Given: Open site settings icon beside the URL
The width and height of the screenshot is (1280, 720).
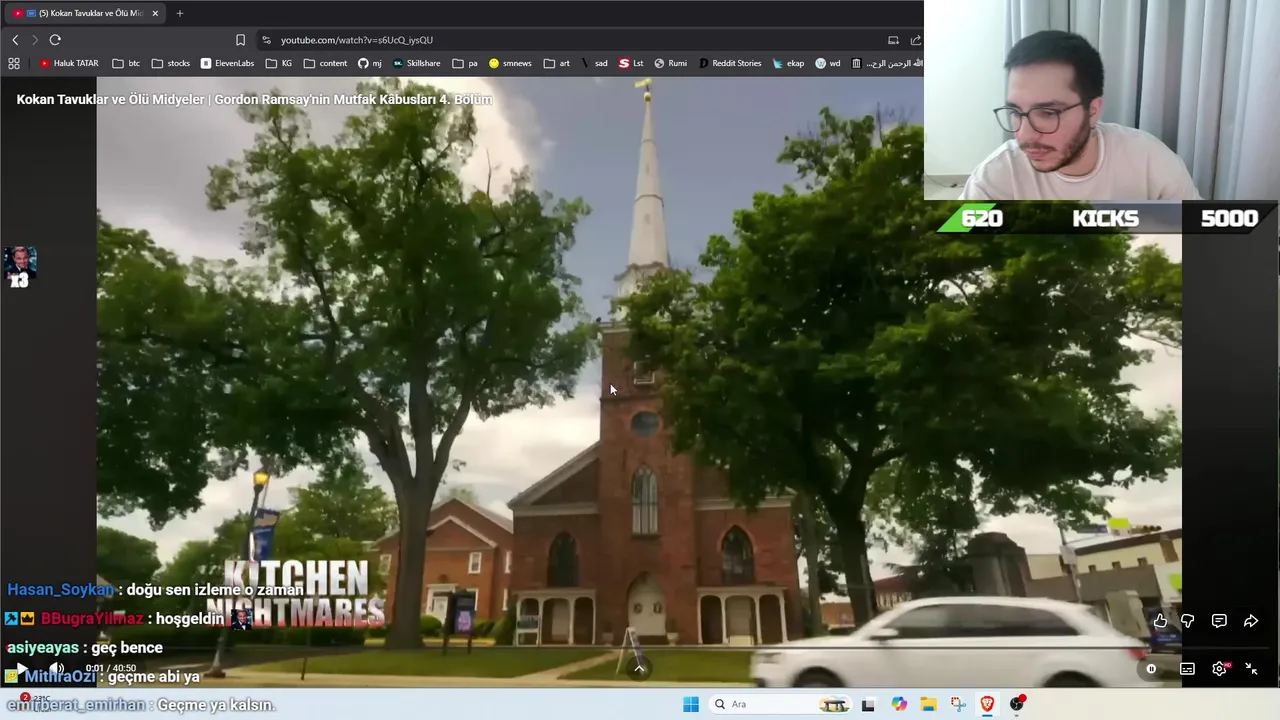Looking at the screenshot, I should (266, 40).
